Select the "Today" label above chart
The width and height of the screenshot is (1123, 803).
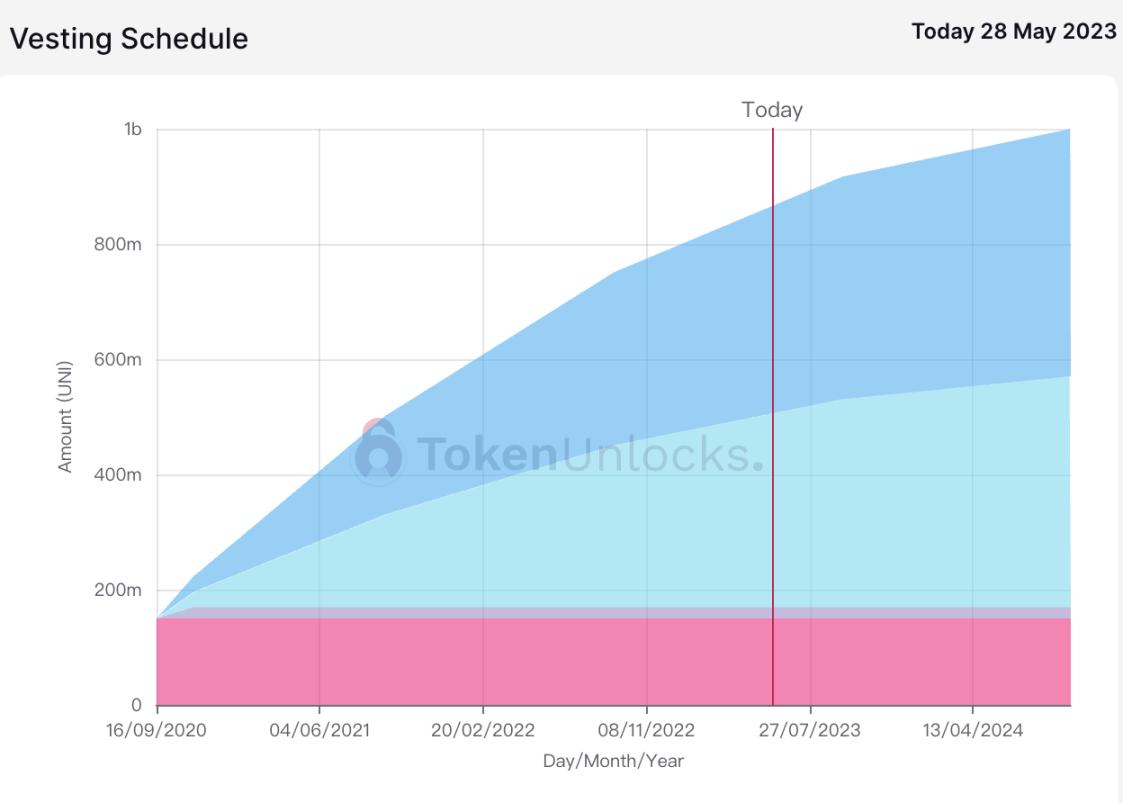772,111
